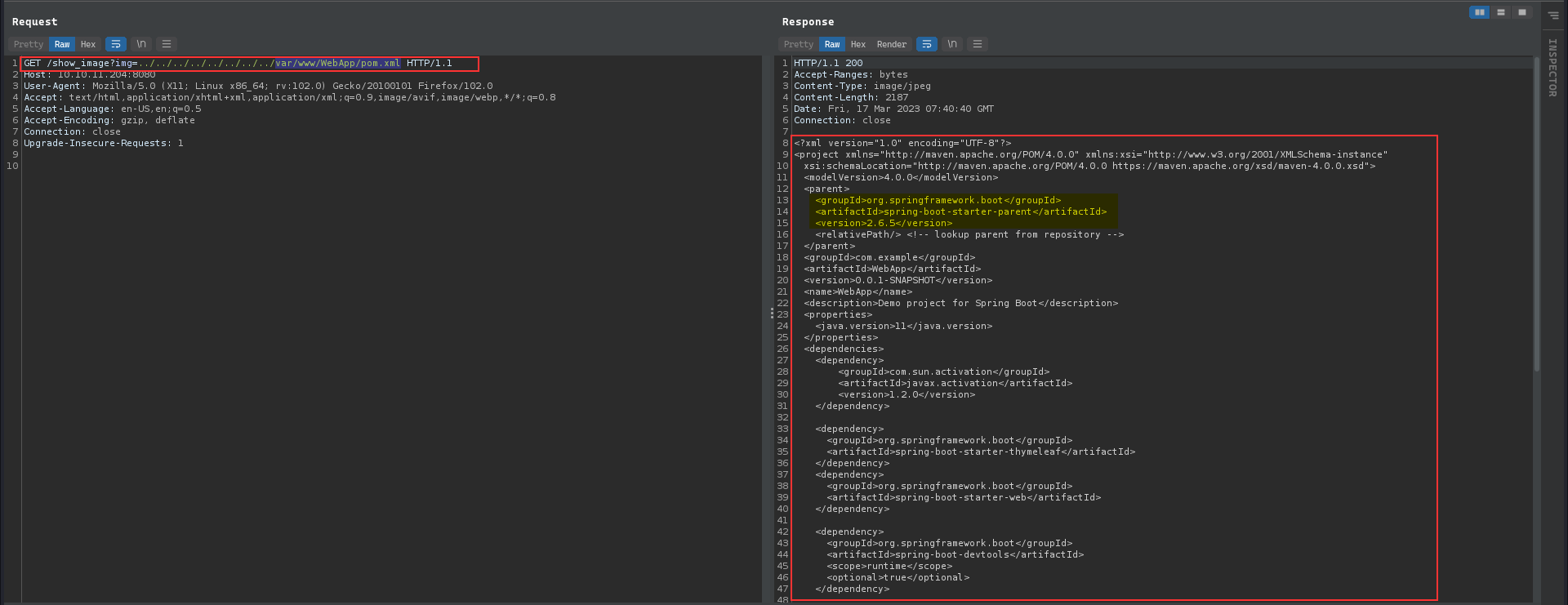Switch Request view to Hex tab

(x=88, y=44)
